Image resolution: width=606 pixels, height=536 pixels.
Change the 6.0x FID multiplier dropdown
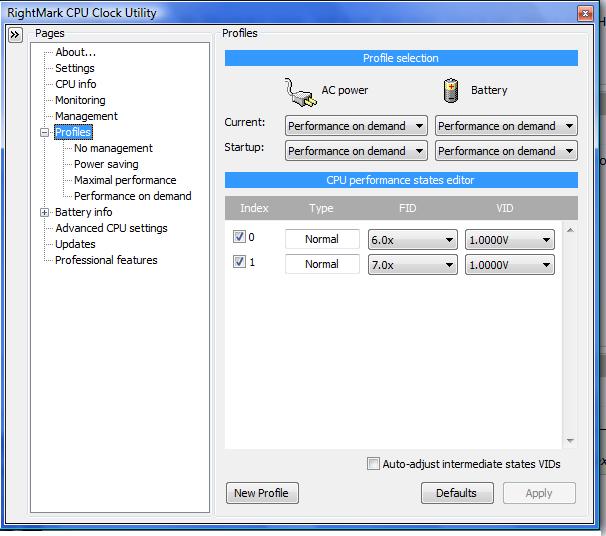412,240
